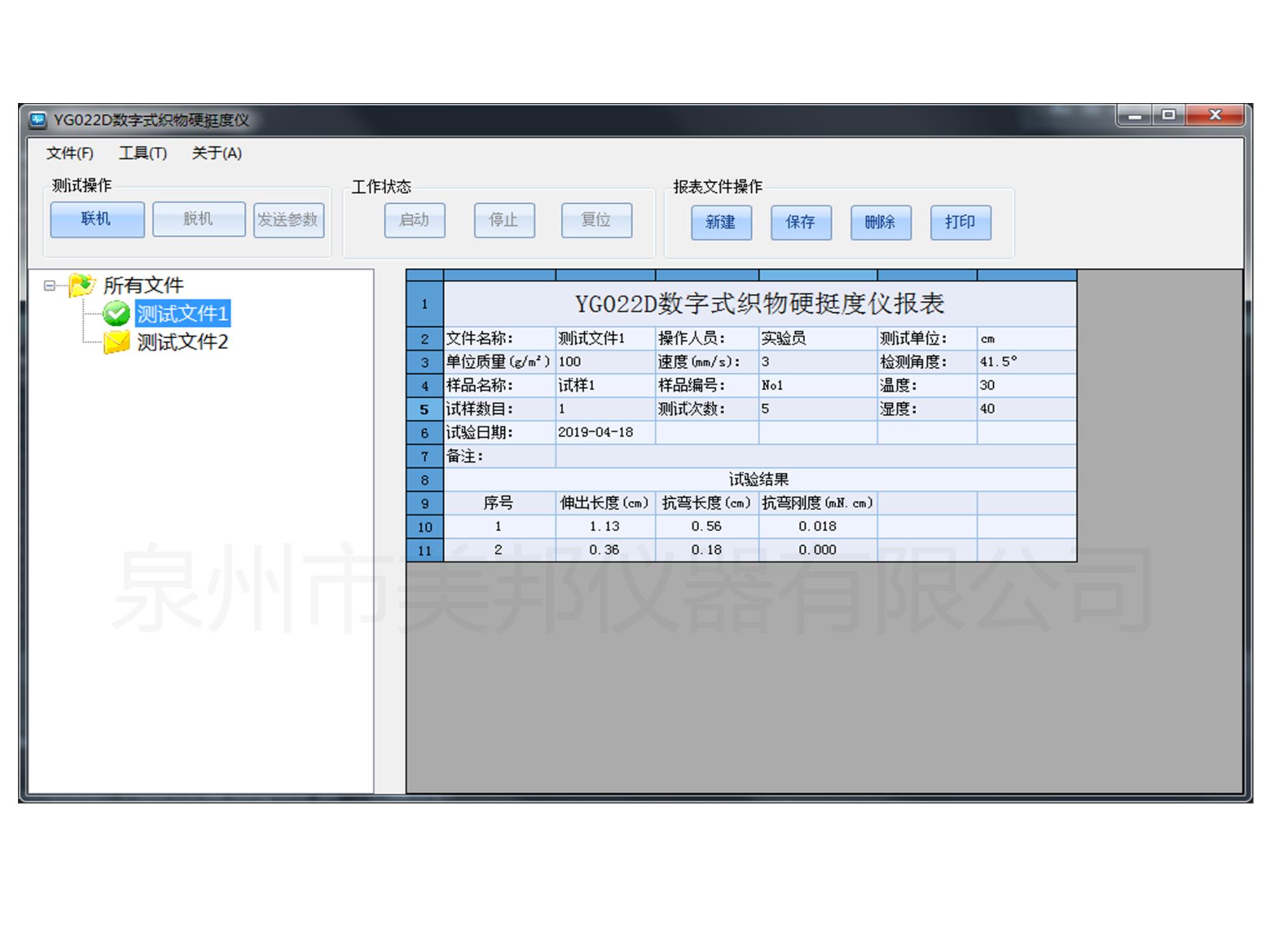Open the 关于(A) menu
Image resolution: width=1270 pixels, height=952 pixels.
click(x=217, y=153)
